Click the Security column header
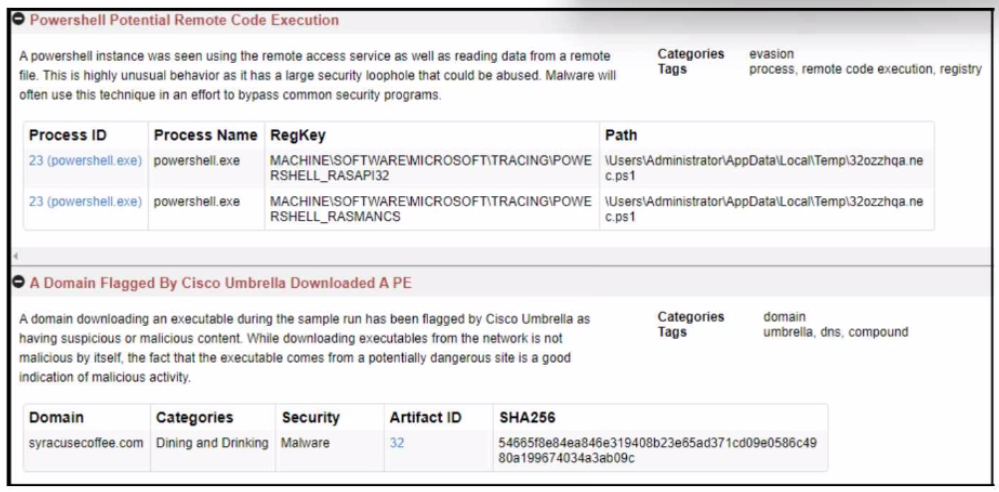 click(x=310, y=417)
